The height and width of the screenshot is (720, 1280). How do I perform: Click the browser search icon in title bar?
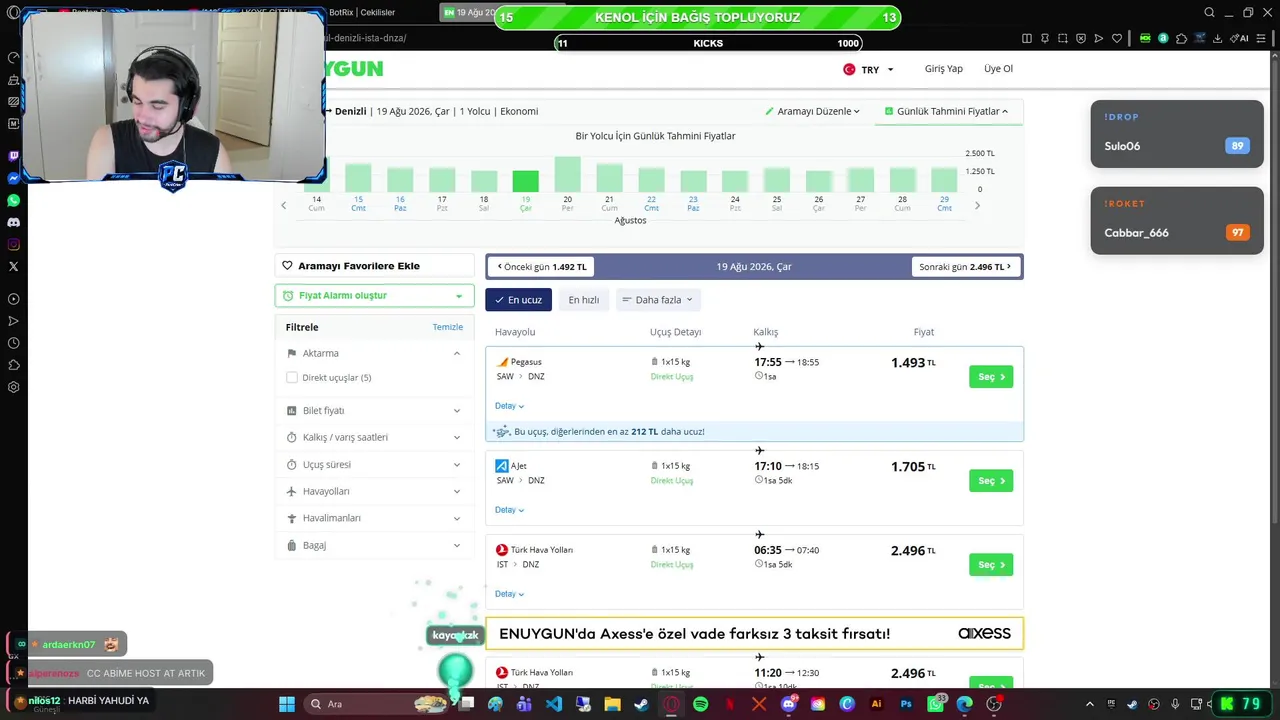click(x=1209, y=13)
